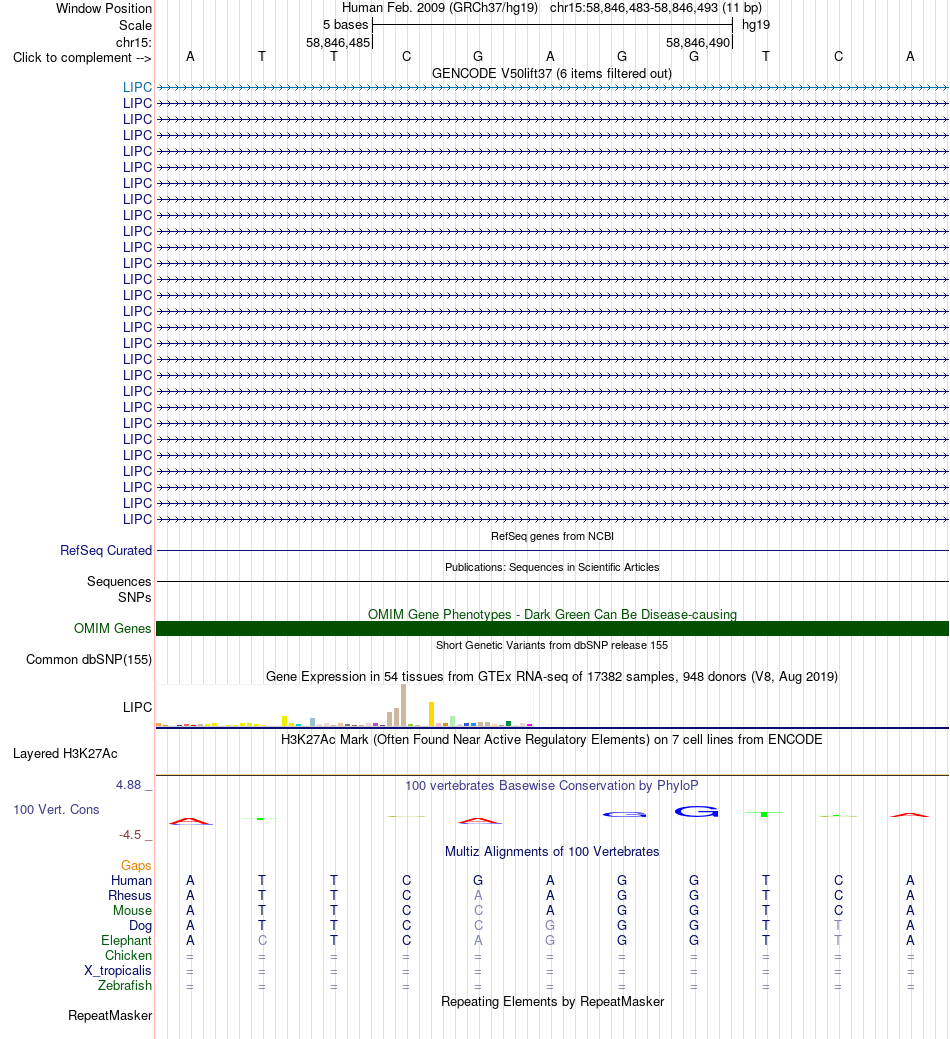Click the SNPs publications track label
Image resolution: width=950 pixels, height=1039 pixels.
click(x=134, y=598)
